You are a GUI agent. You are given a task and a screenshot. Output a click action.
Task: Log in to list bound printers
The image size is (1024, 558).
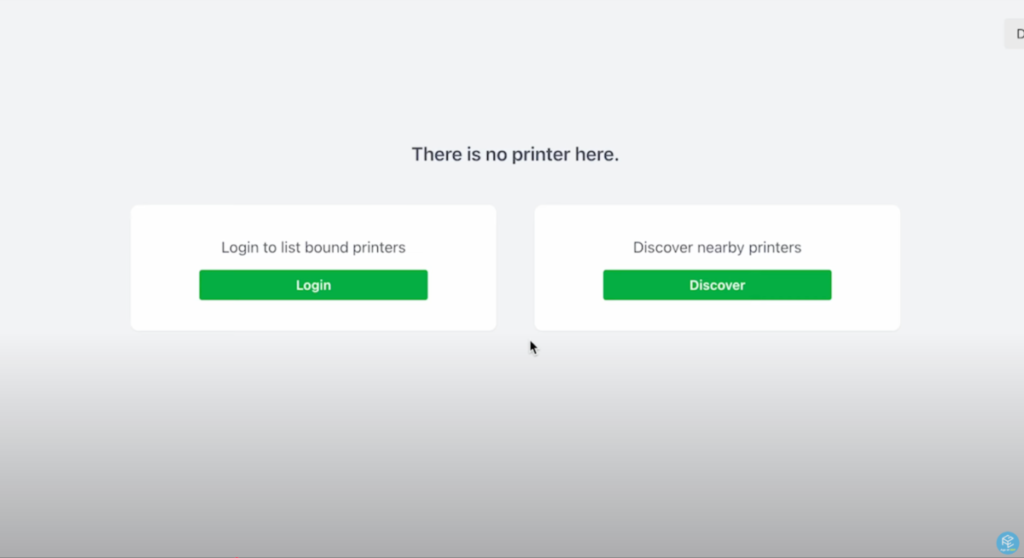(313, 285)
